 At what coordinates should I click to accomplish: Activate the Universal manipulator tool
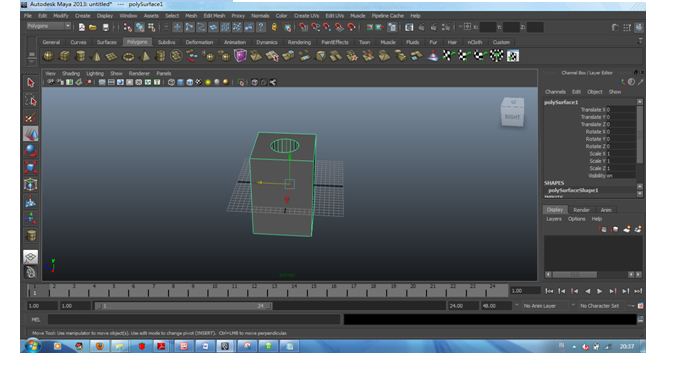[31, 184]
